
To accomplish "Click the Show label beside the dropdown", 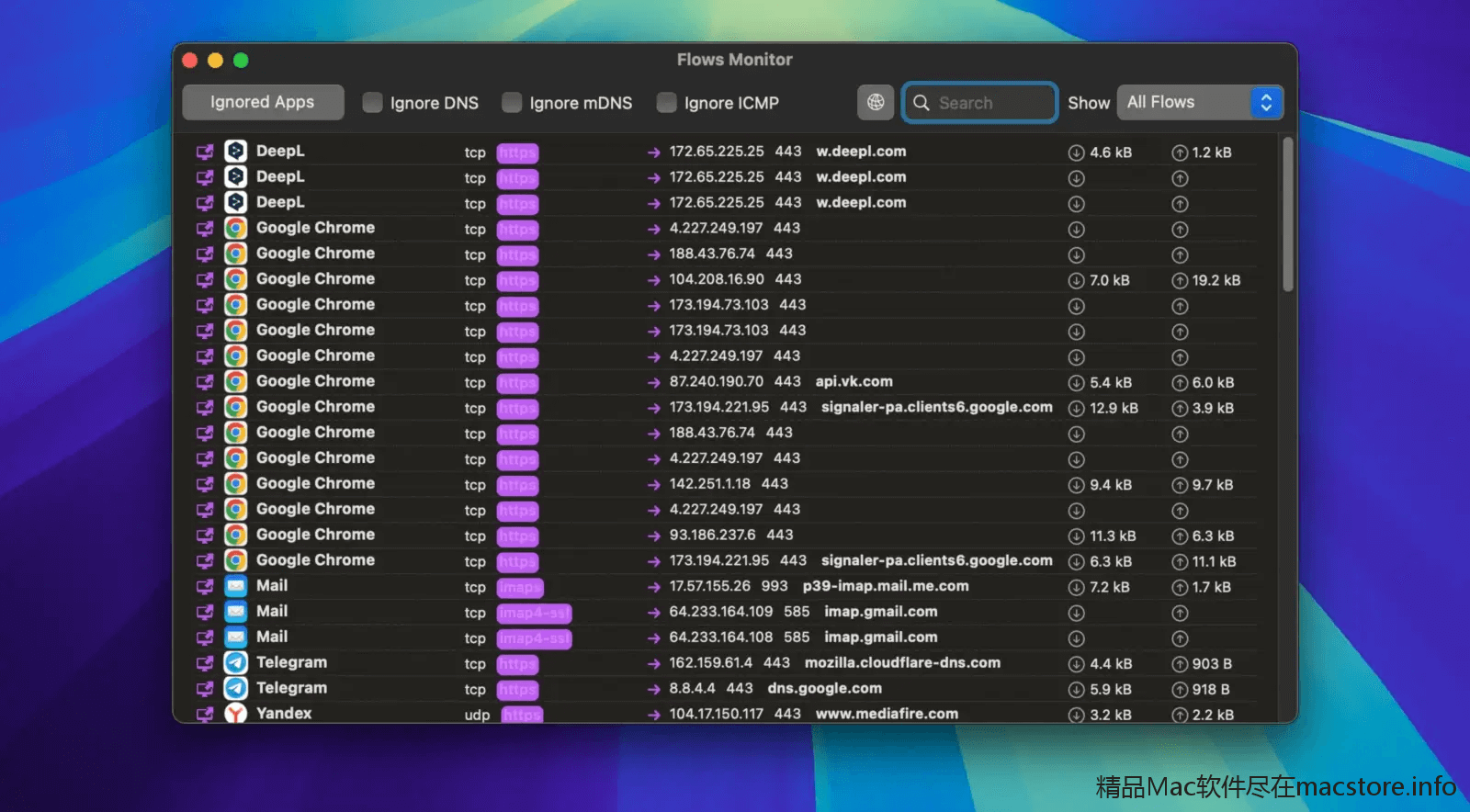I will click(1089, 103).
